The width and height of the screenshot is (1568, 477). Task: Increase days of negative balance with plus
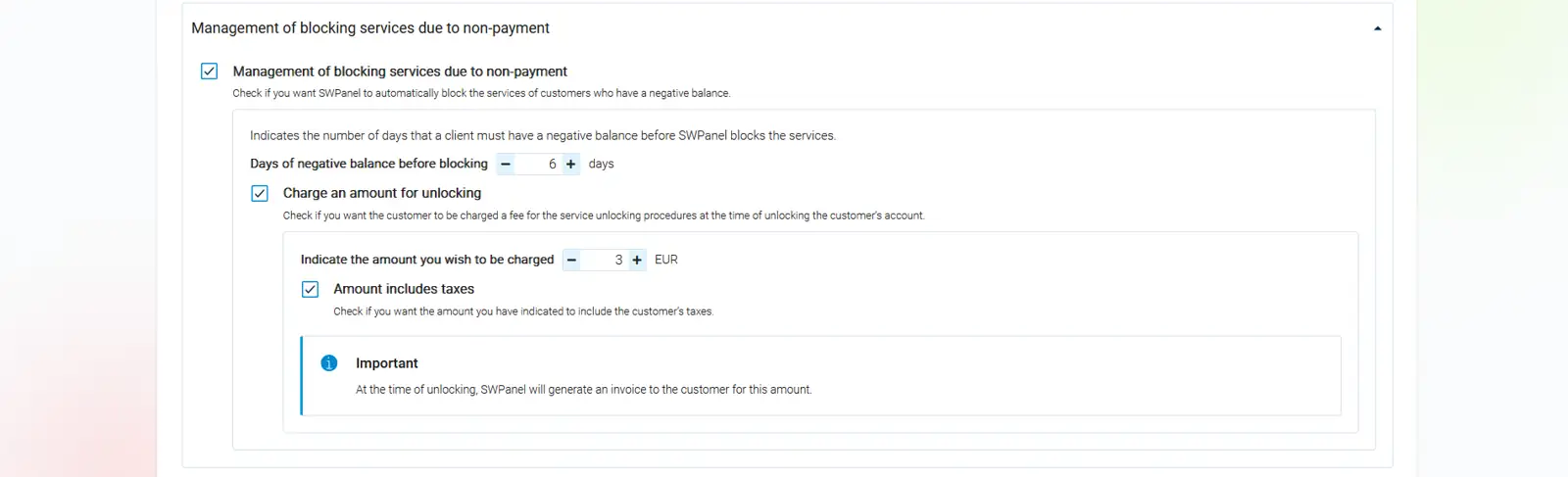click(571, 165)
